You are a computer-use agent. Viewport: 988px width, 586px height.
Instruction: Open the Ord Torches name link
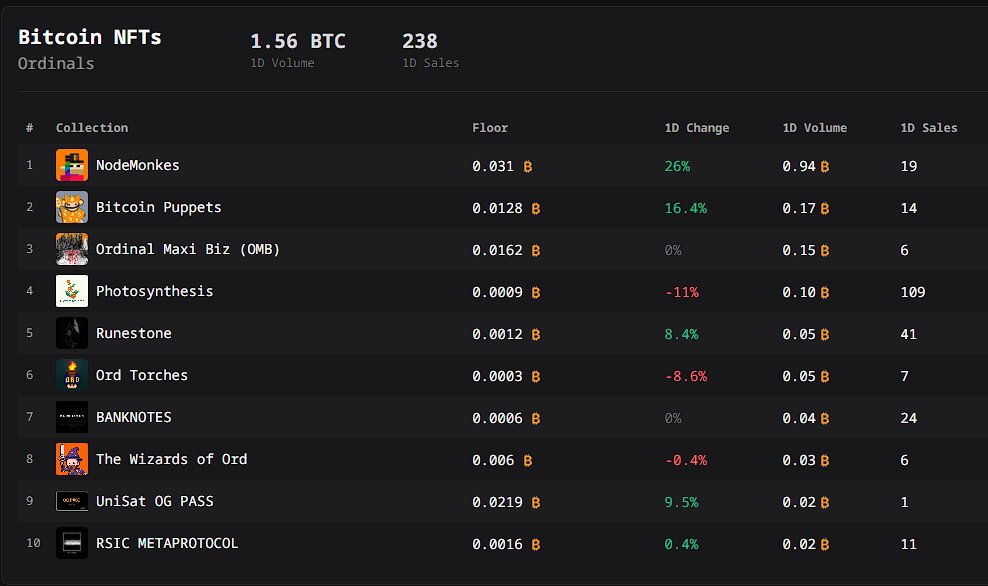point(142,376)
